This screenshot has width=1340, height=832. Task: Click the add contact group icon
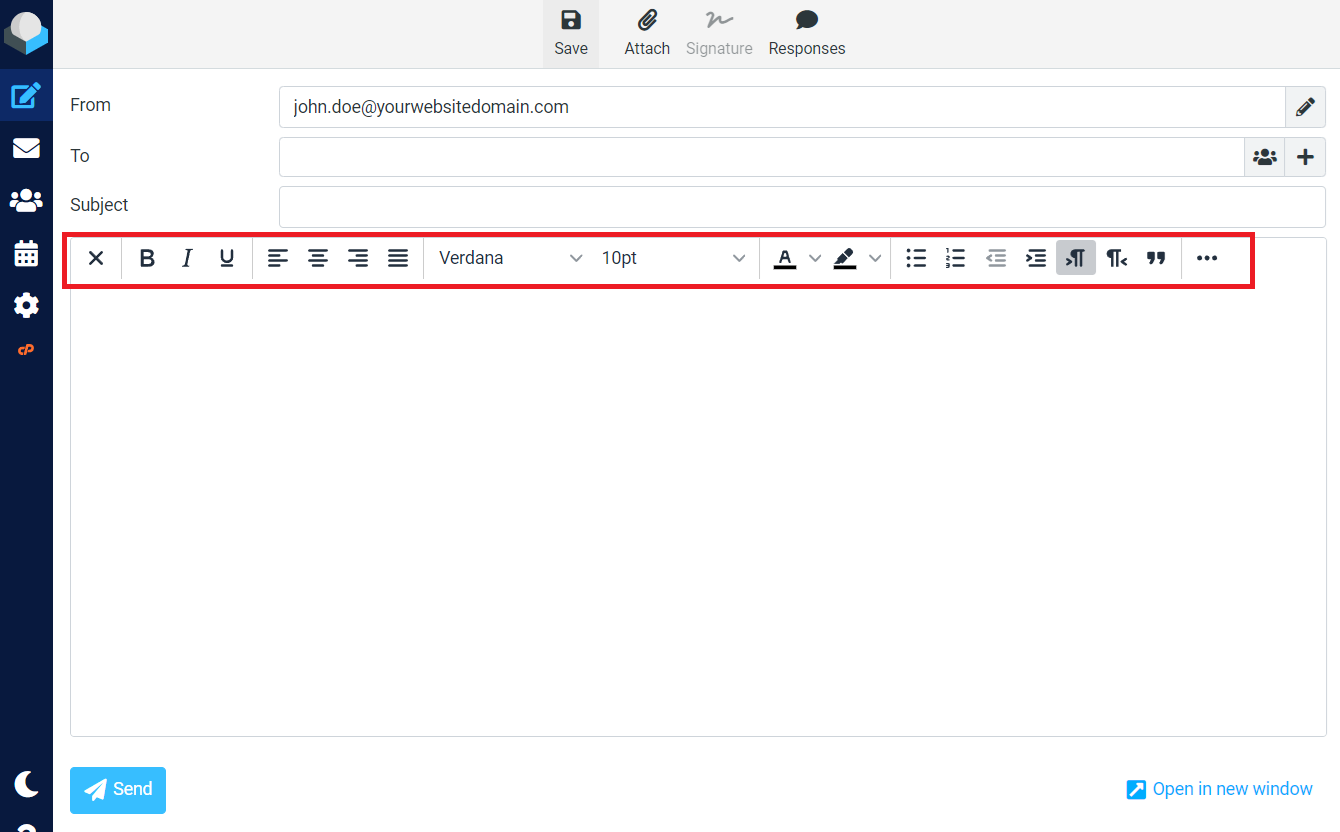(1265, 157)
